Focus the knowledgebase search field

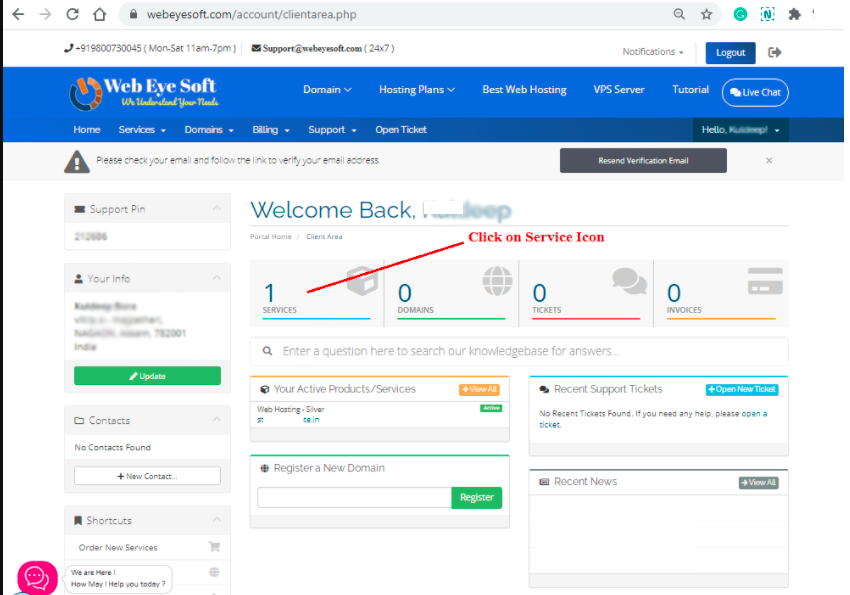point(519,351)
